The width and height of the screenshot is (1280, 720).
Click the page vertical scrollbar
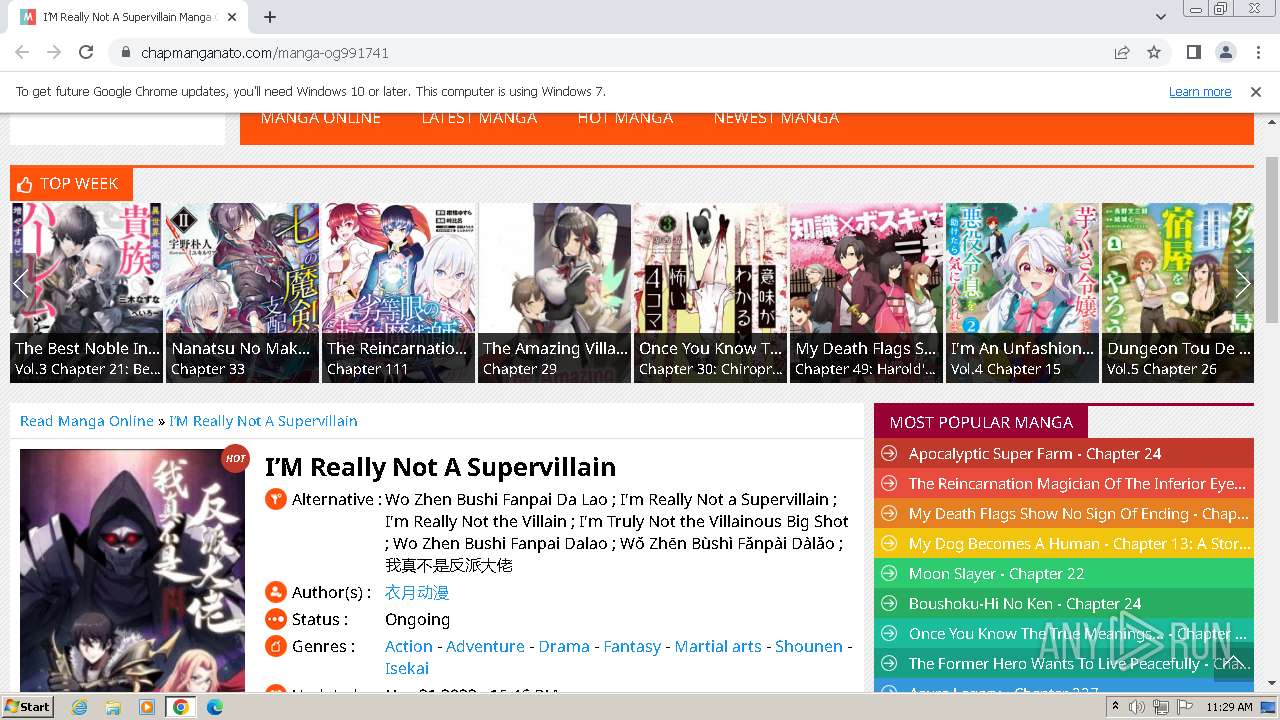pyautogui.click(x=1272, y=240)
